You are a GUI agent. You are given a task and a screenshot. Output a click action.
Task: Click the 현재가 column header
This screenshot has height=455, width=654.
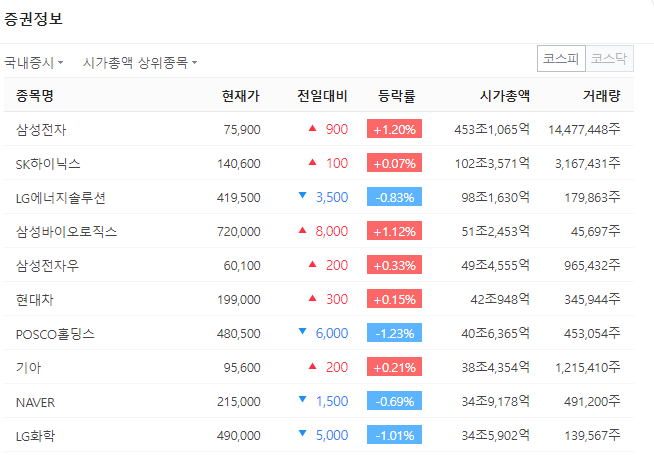[x=241, y=96]
